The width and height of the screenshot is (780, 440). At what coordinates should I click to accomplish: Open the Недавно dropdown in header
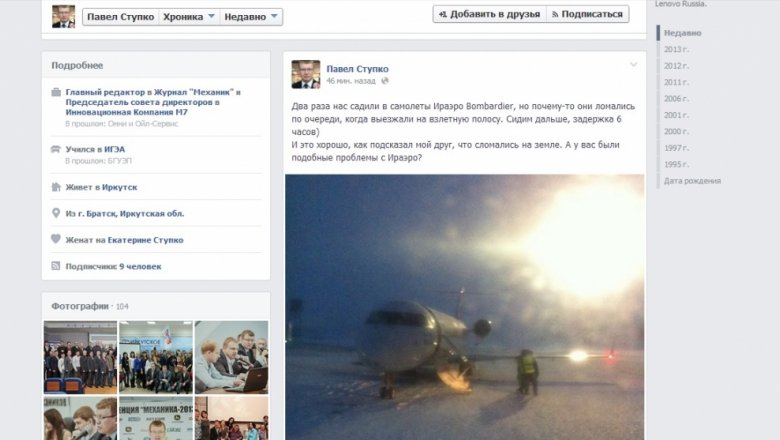point(251,17)
